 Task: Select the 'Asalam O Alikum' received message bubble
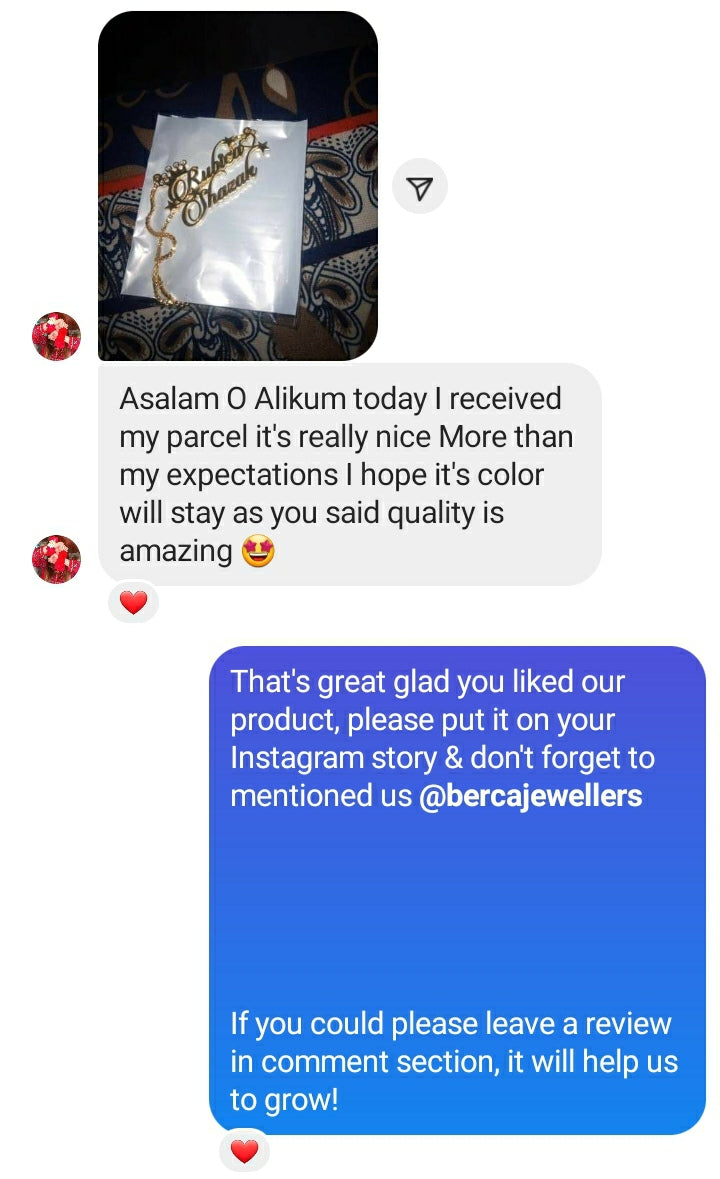click(349, 474)
